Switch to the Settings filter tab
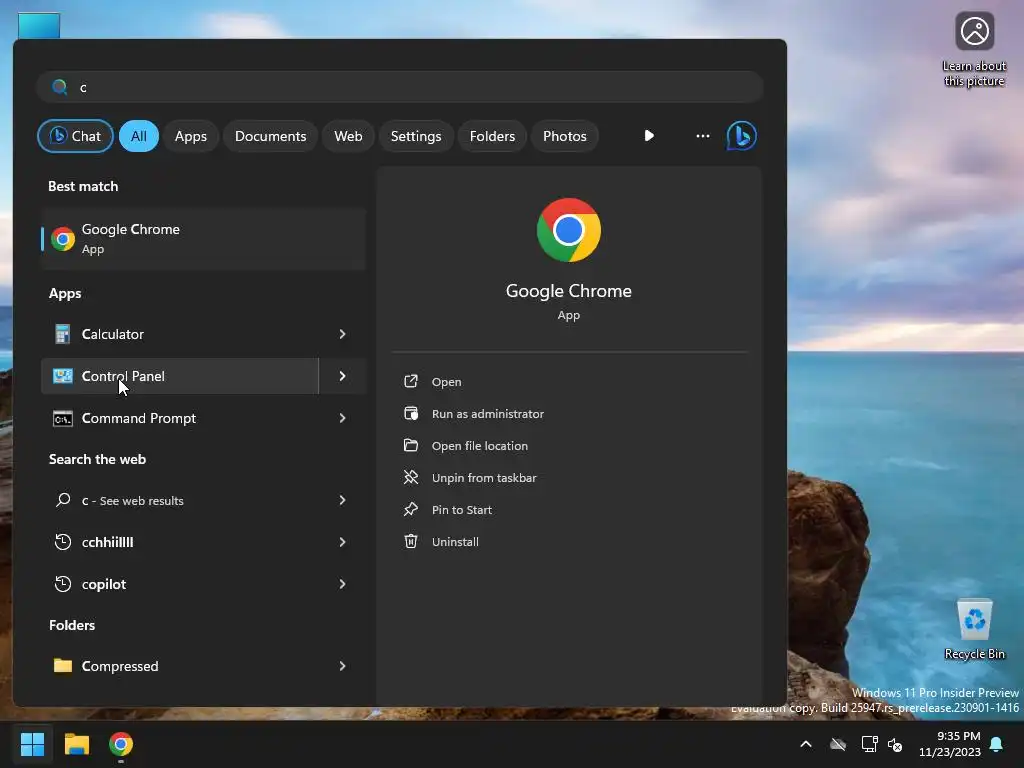Viewport: 1024px width, 768px height. click(x=416, y=136)
